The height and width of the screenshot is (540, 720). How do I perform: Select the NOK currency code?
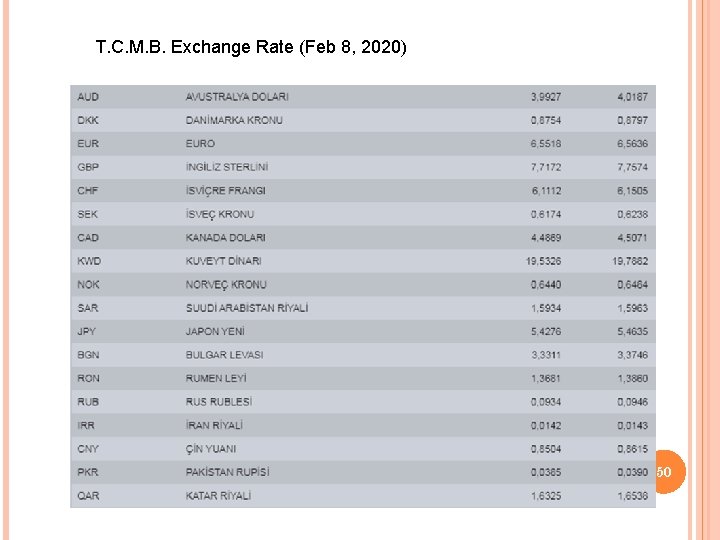click(88, 285)
